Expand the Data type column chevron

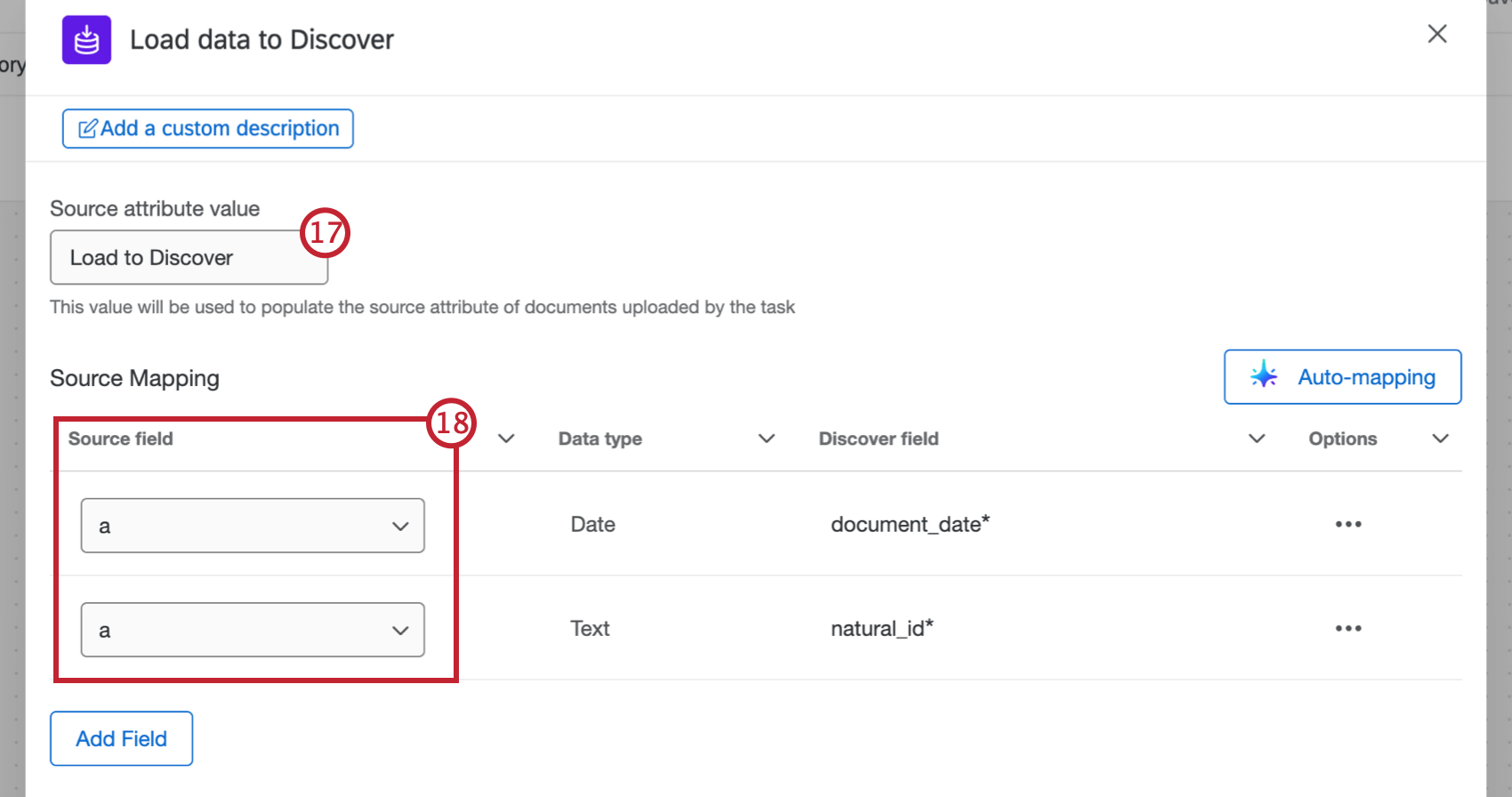coord(767,439)
